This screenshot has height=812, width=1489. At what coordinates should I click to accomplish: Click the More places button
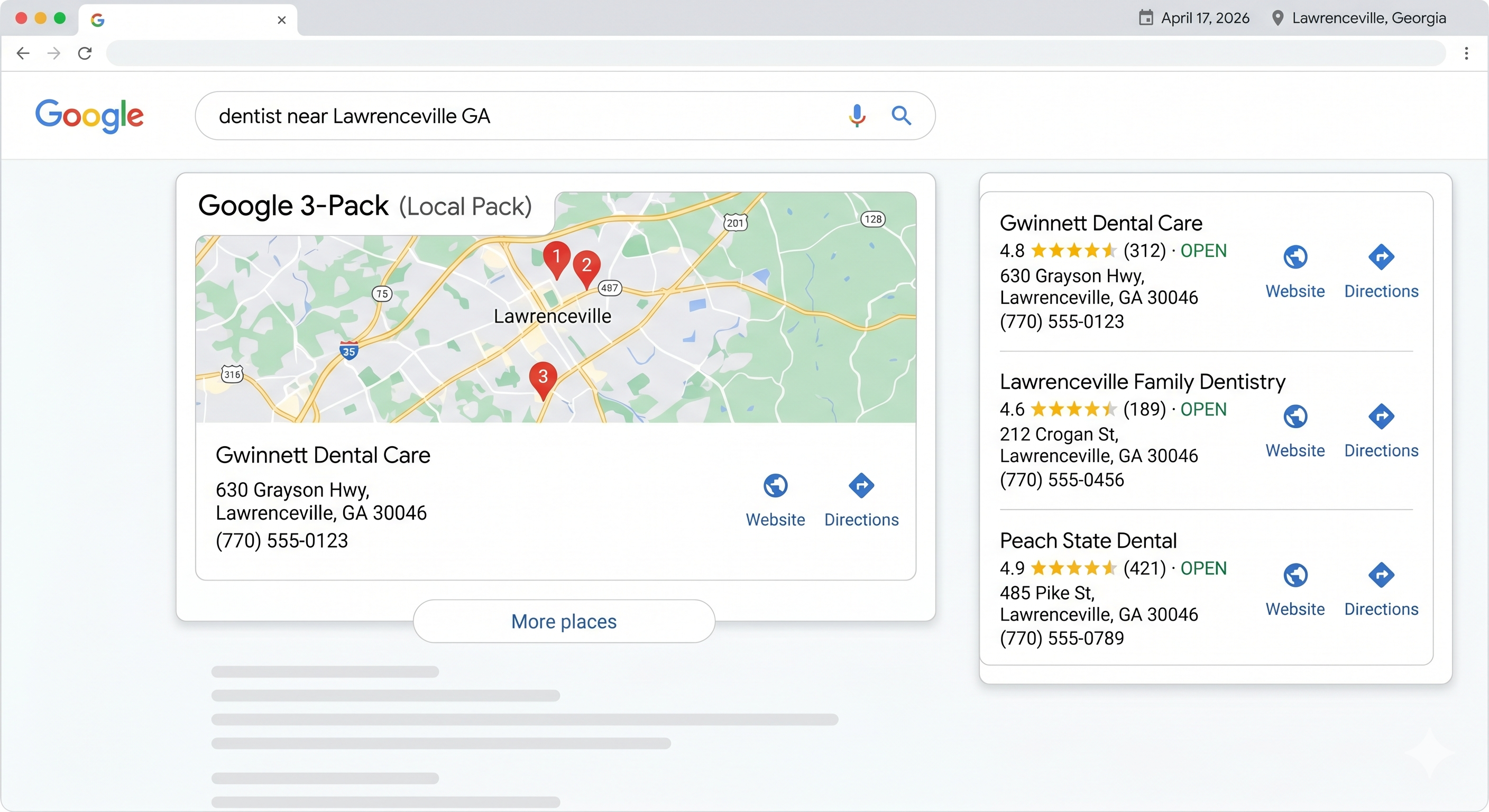point(564,621)
